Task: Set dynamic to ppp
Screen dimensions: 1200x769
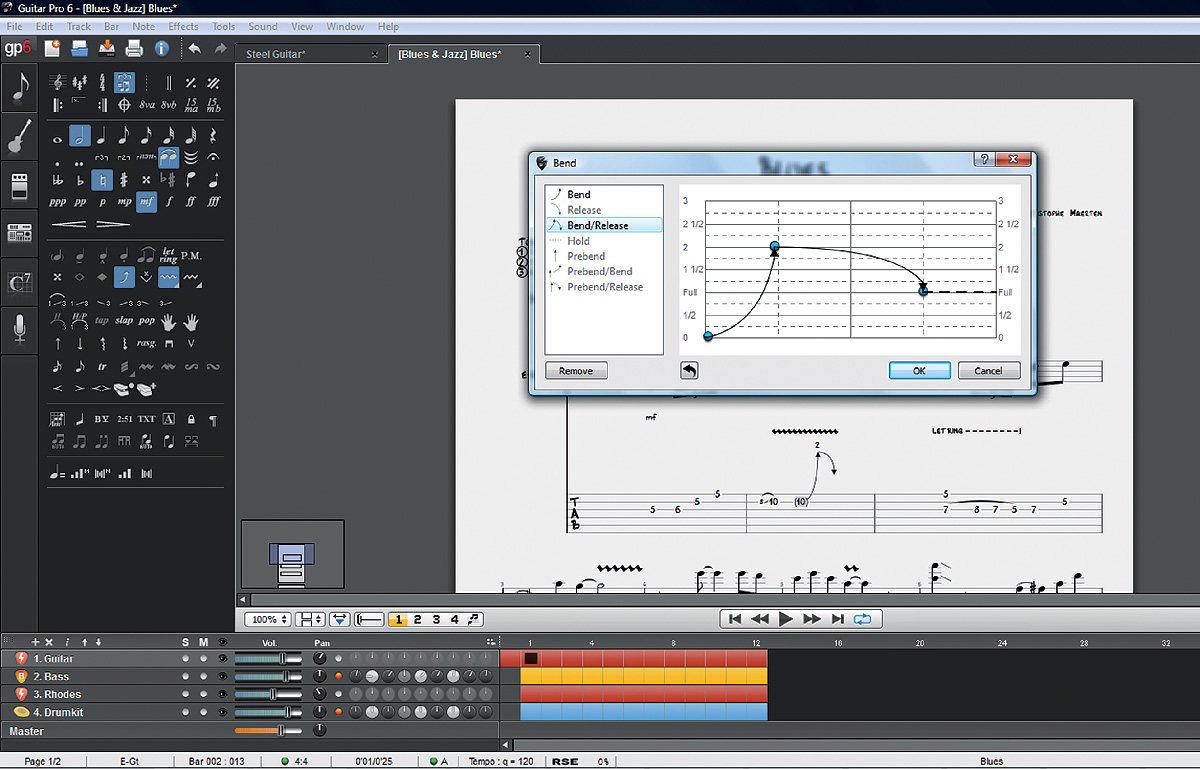Action: [x=58, y=201]
